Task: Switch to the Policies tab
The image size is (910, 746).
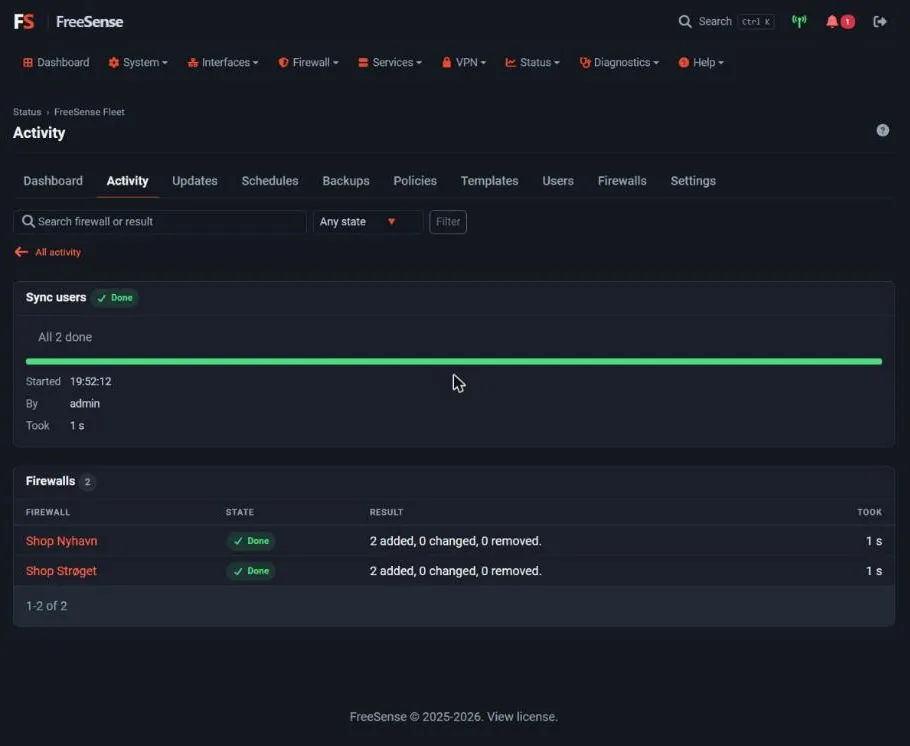Action: tap(415, 181)
